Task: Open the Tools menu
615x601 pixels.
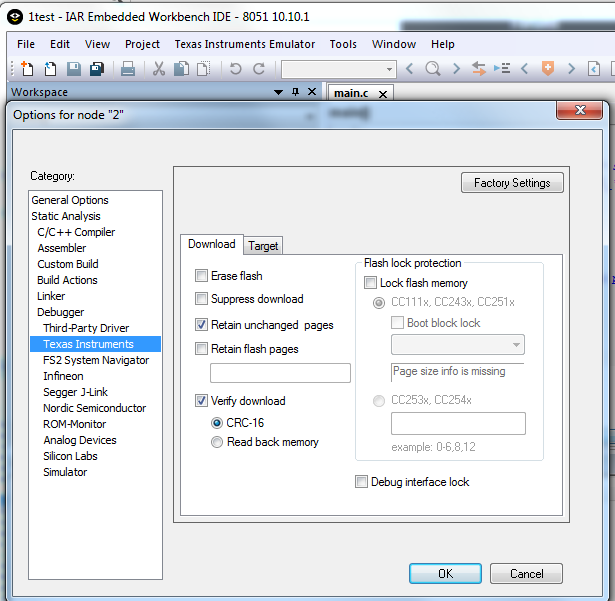Action: point(343,44)
